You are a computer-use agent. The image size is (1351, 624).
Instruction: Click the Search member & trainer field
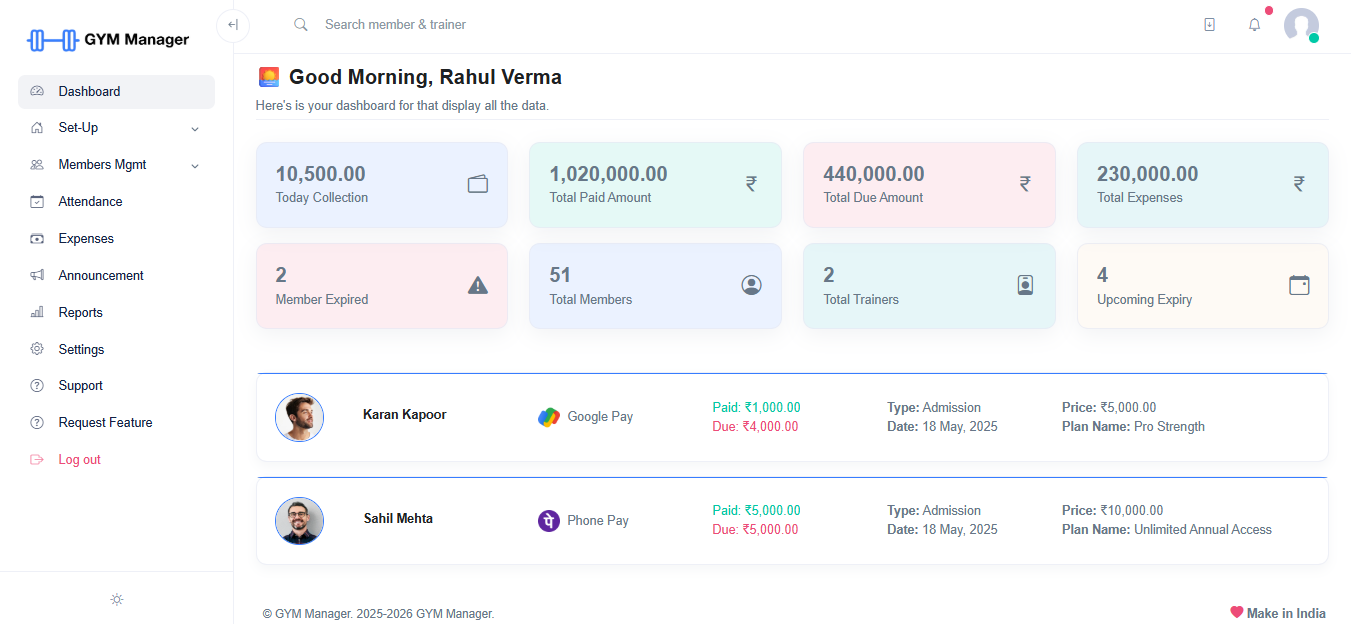point(395,25)
